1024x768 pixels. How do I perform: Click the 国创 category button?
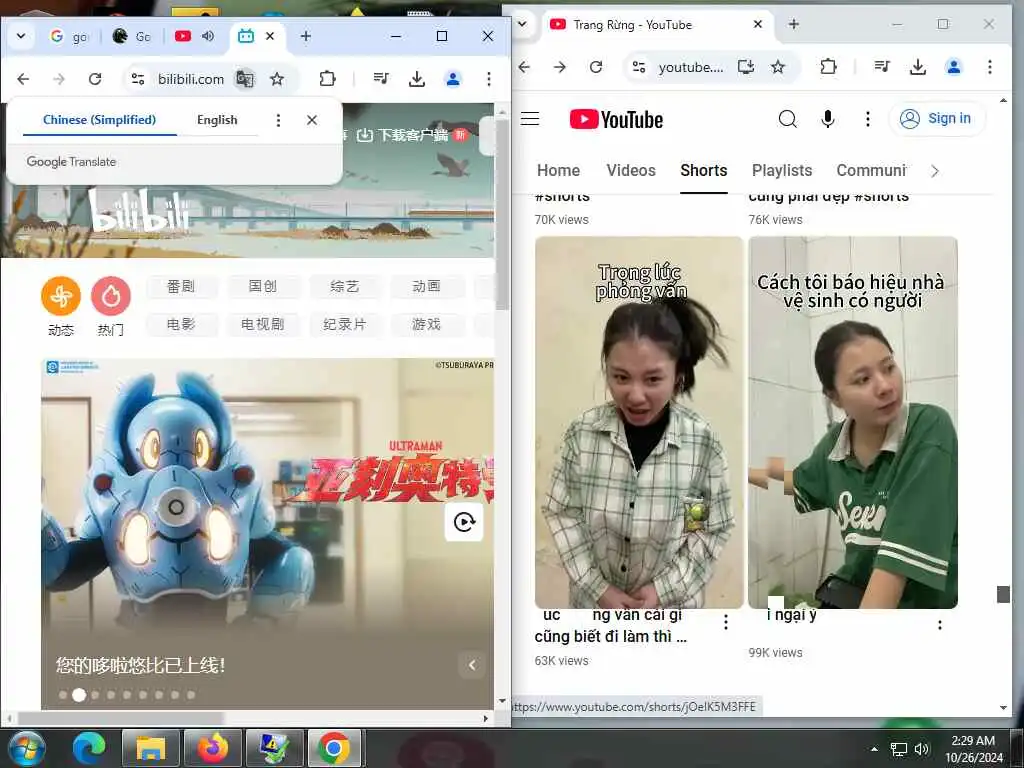[263, 286]
